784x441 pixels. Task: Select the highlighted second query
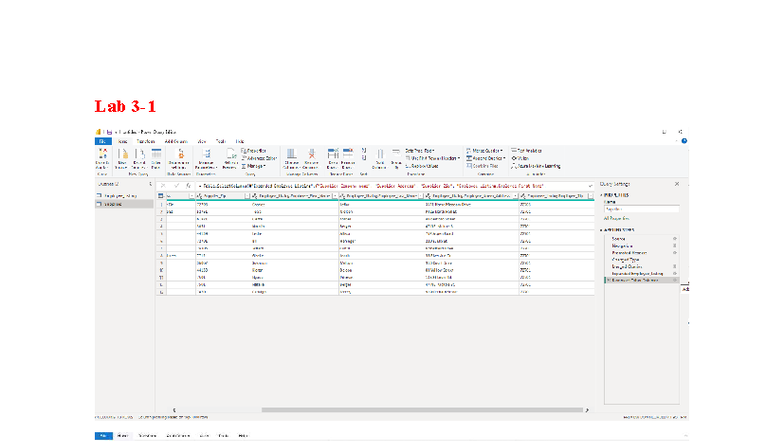click(x=124, y=204)
